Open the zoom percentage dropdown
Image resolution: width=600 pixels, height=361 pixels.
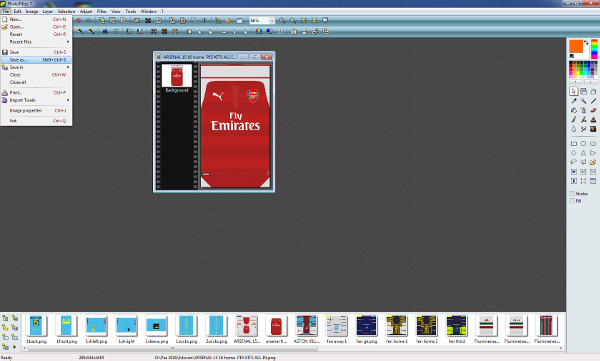click(x=272, y=21)
